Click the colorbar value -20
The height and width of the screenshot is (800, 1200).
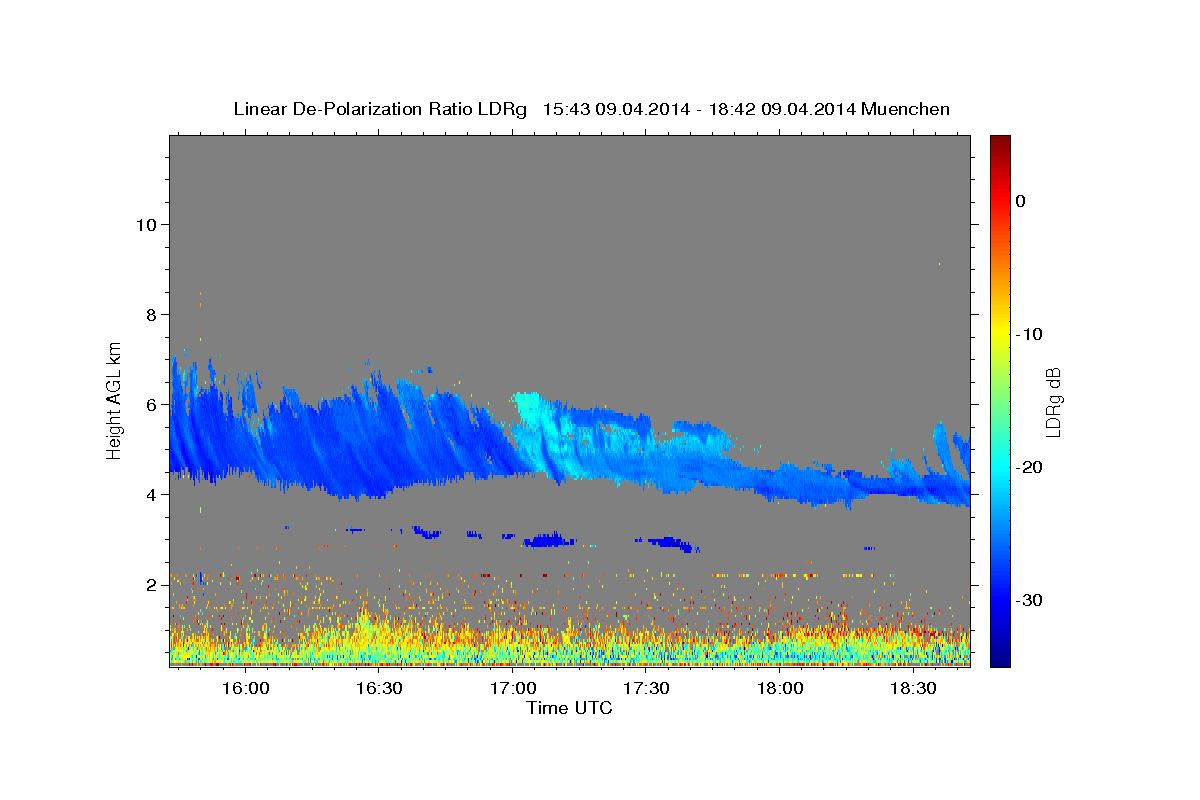(1030, 467)
